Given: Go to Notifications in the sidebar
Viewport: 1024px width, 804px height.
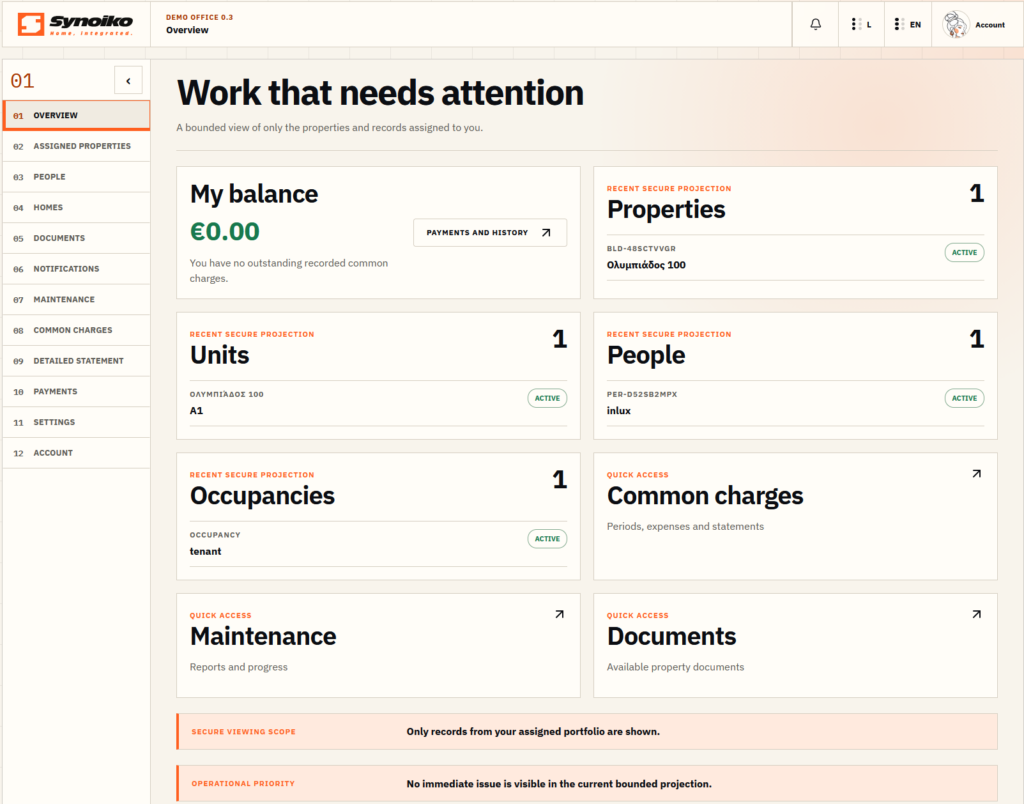Looking at the screenshot, I should (x=76, y=269).
